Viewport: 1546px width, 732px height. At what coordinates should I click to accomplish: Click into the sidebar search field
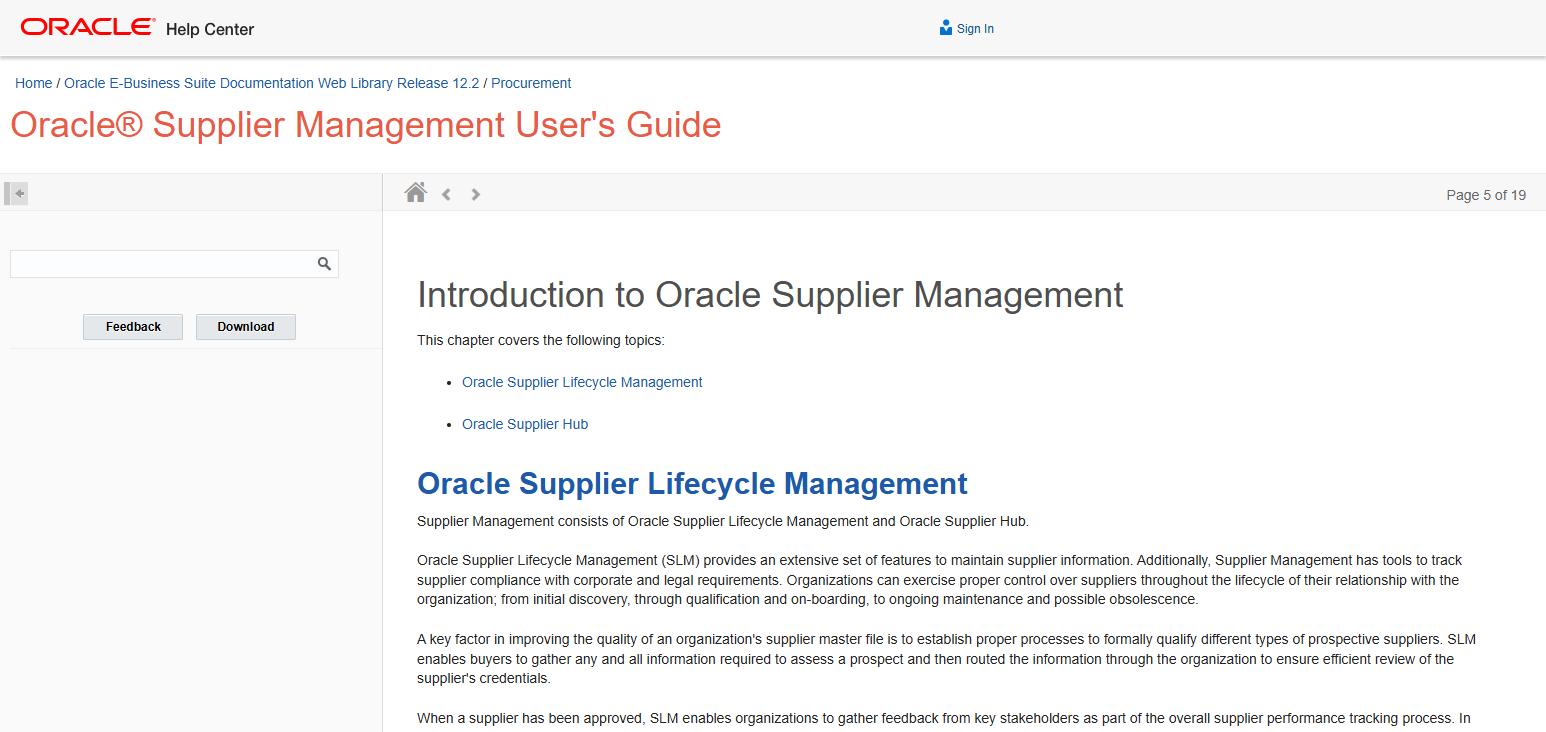tap(174, 264)
